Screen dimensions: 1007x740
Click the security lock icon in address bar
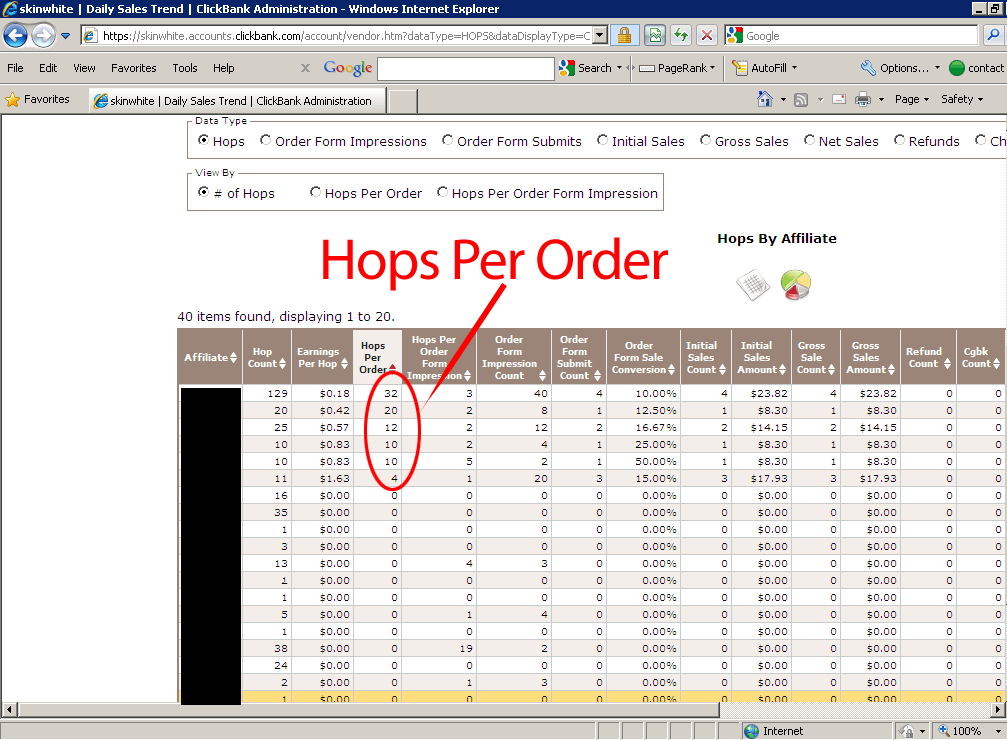point(624,36)
